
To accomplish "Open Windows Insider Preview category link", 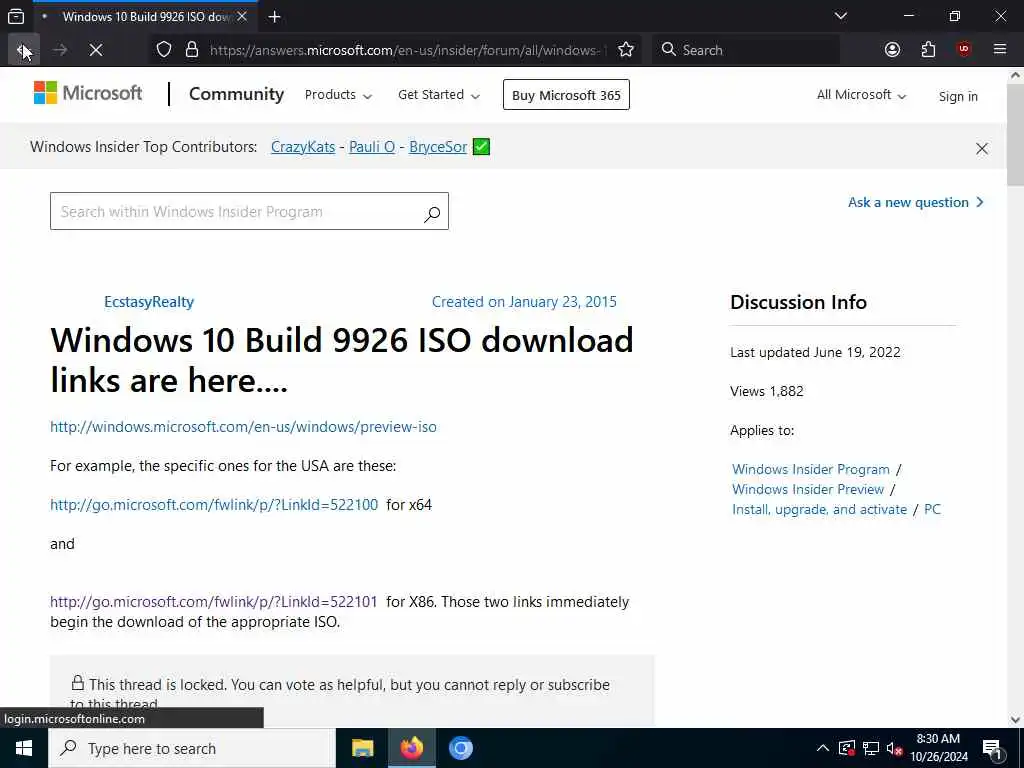I will 808,489.
